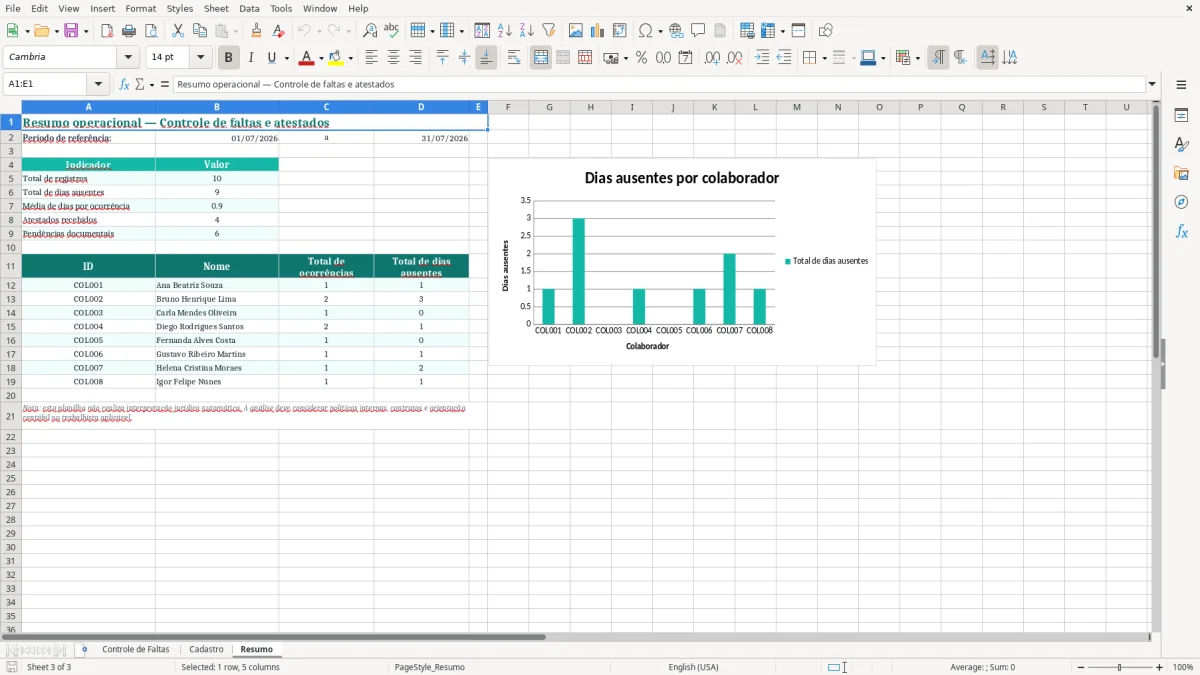Click Sort Ascending icon
Viewport: 1200px width, 675px height.
tap(505, 31)
